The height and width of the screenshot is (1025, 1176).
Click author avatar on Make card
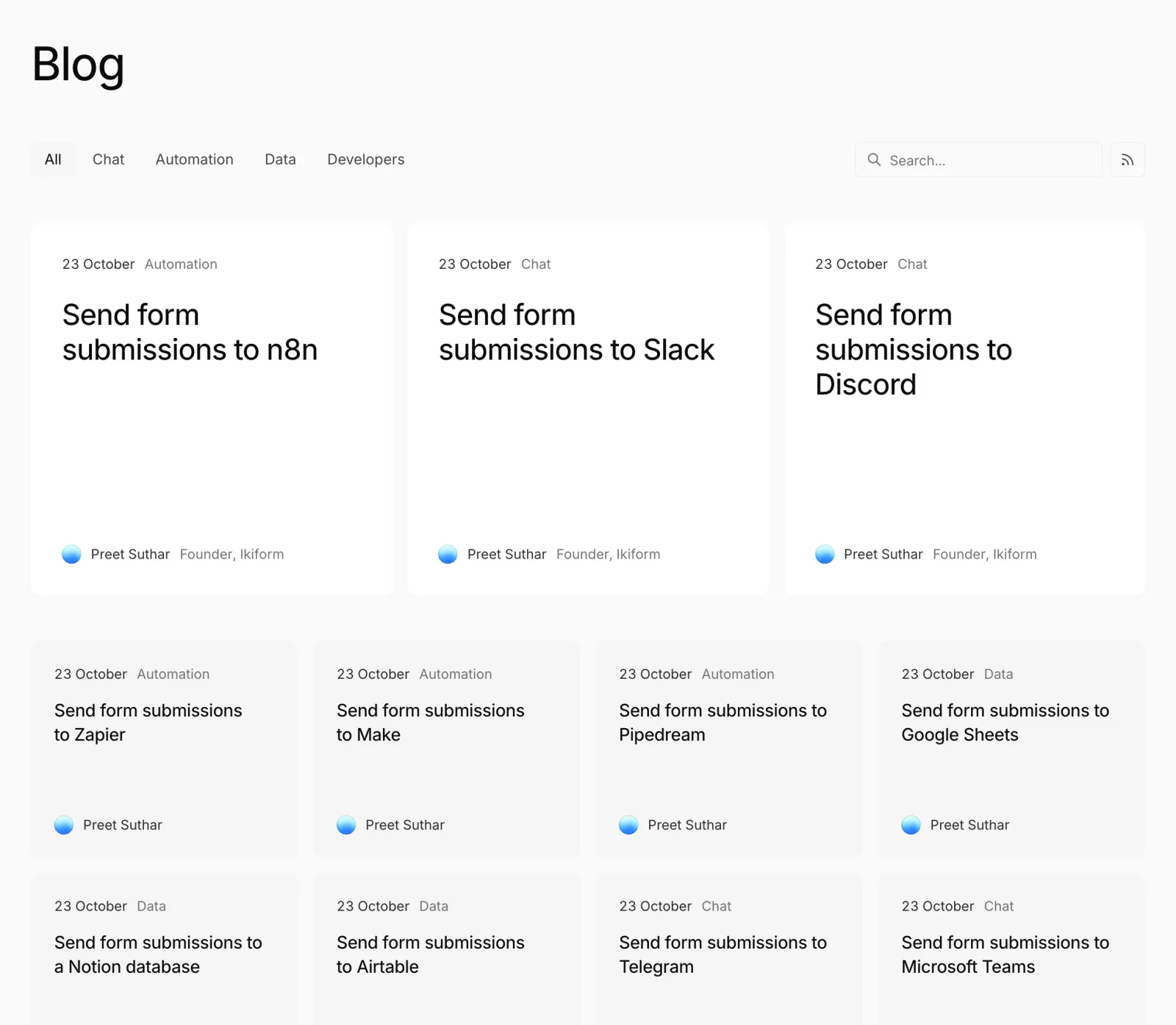tap(346, 825)
